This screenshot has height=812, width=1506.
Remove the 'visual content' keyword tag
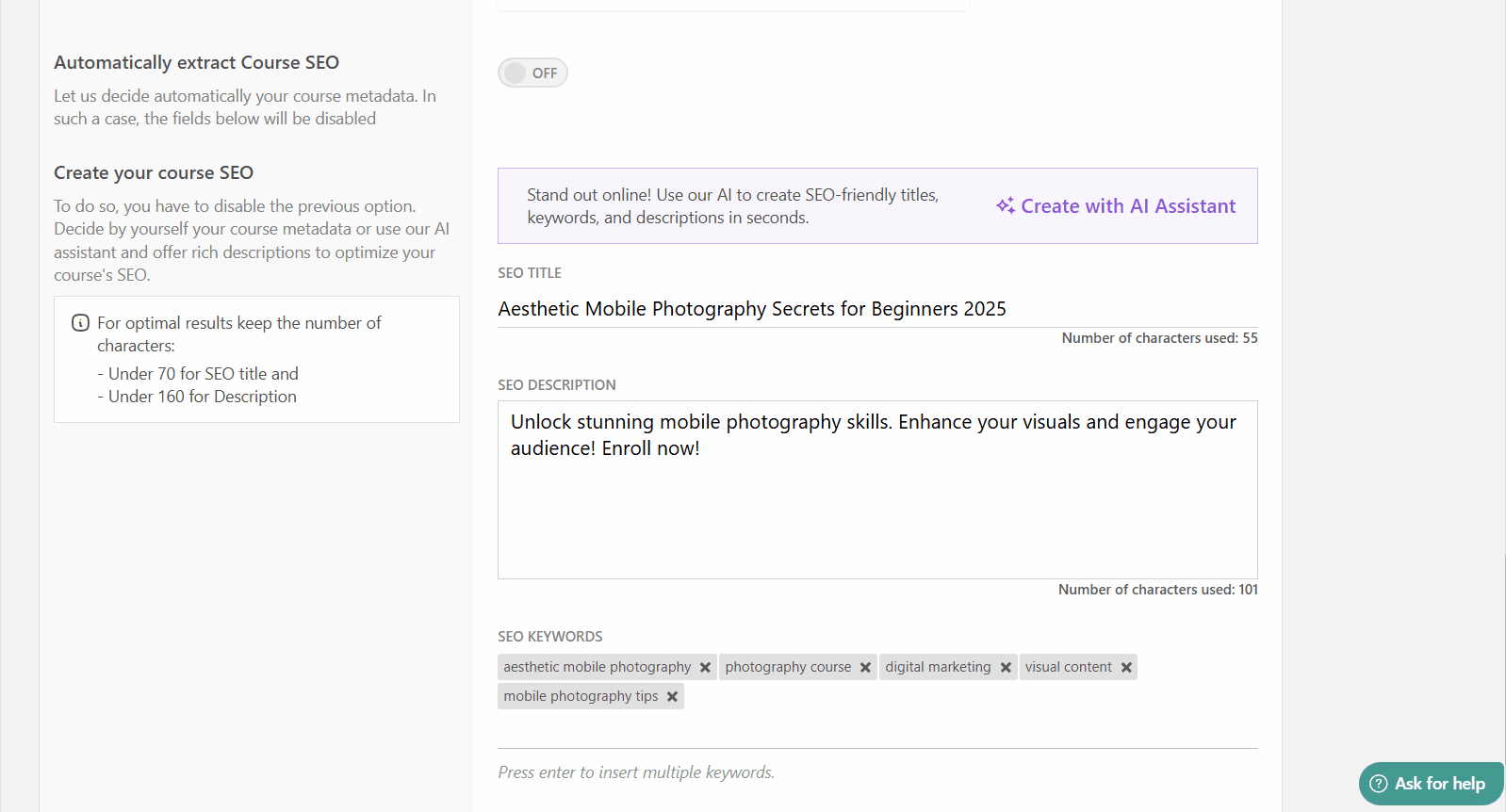[1126, 667]
